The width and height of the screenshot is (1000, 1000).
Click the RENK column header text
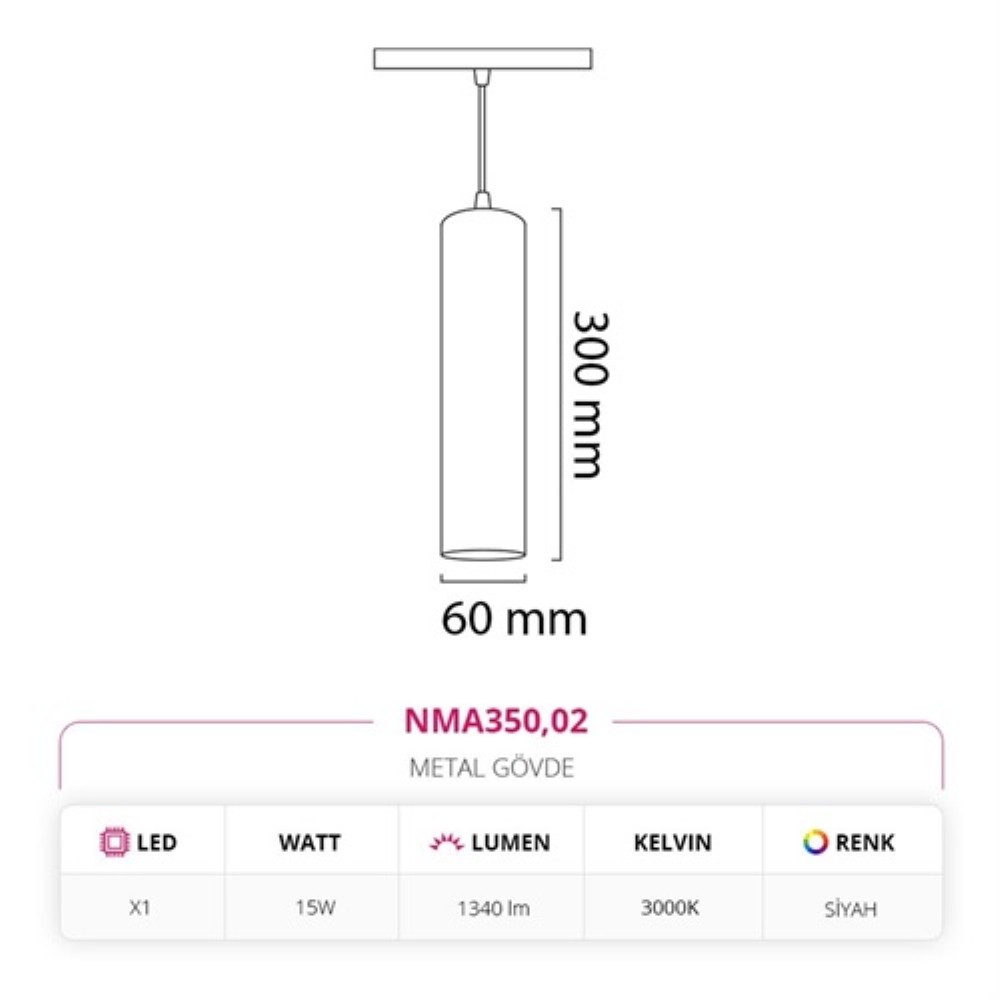point(865,842)
